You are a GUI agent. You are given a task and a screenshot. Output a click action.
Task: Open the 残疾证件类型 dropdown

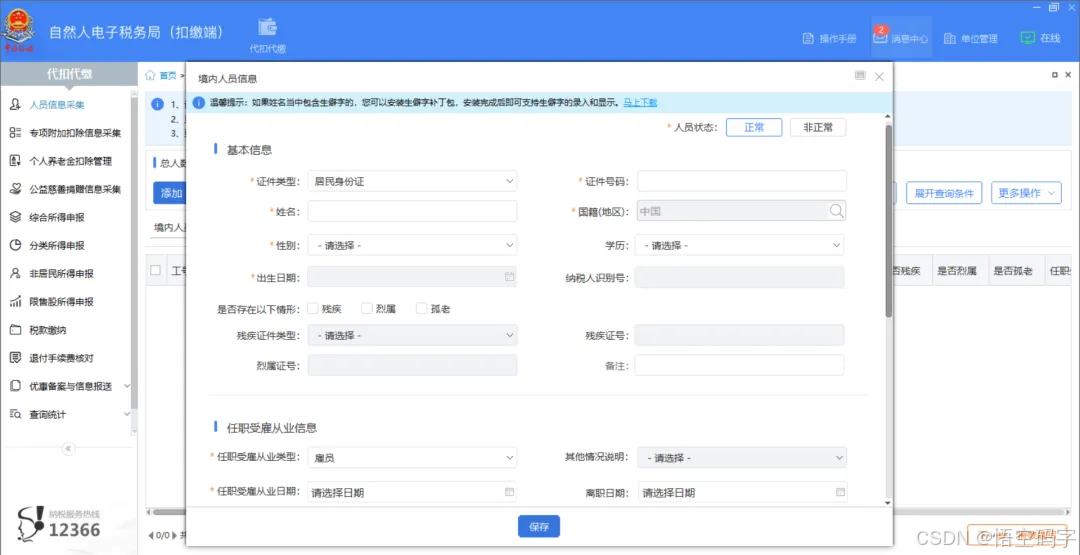coord(412,335)
